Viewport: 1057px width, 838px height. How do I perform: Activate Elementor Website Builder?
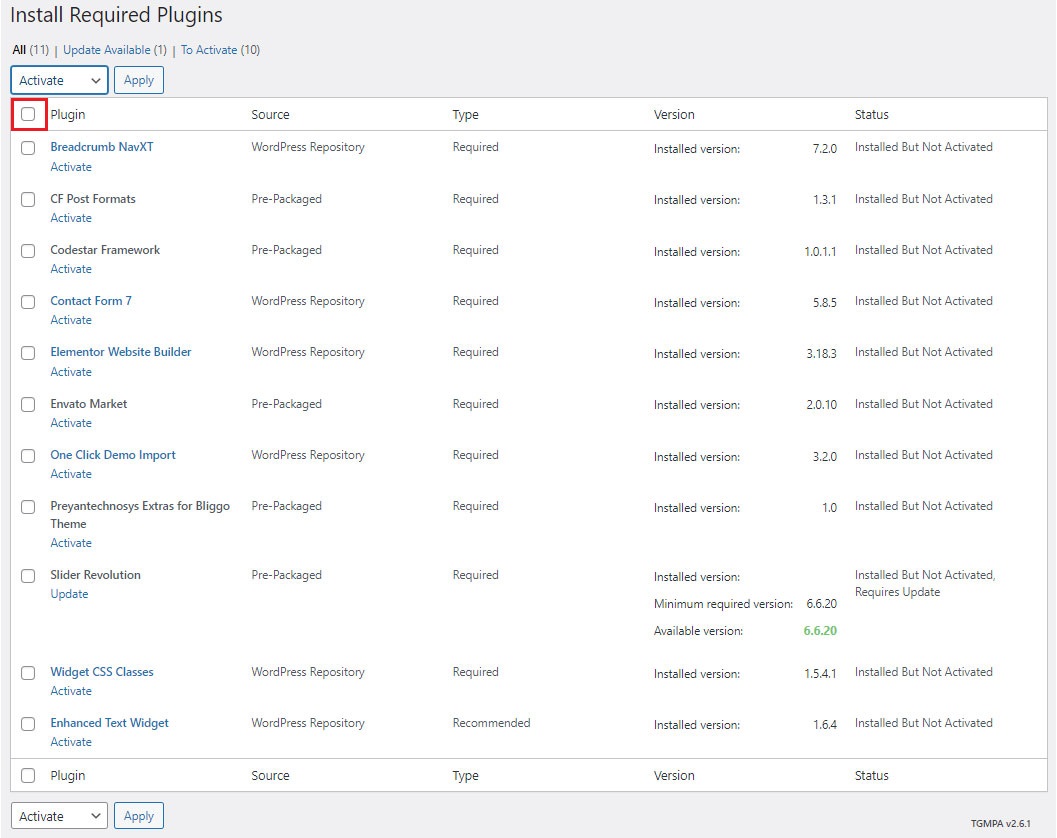[x=71, y=372]
